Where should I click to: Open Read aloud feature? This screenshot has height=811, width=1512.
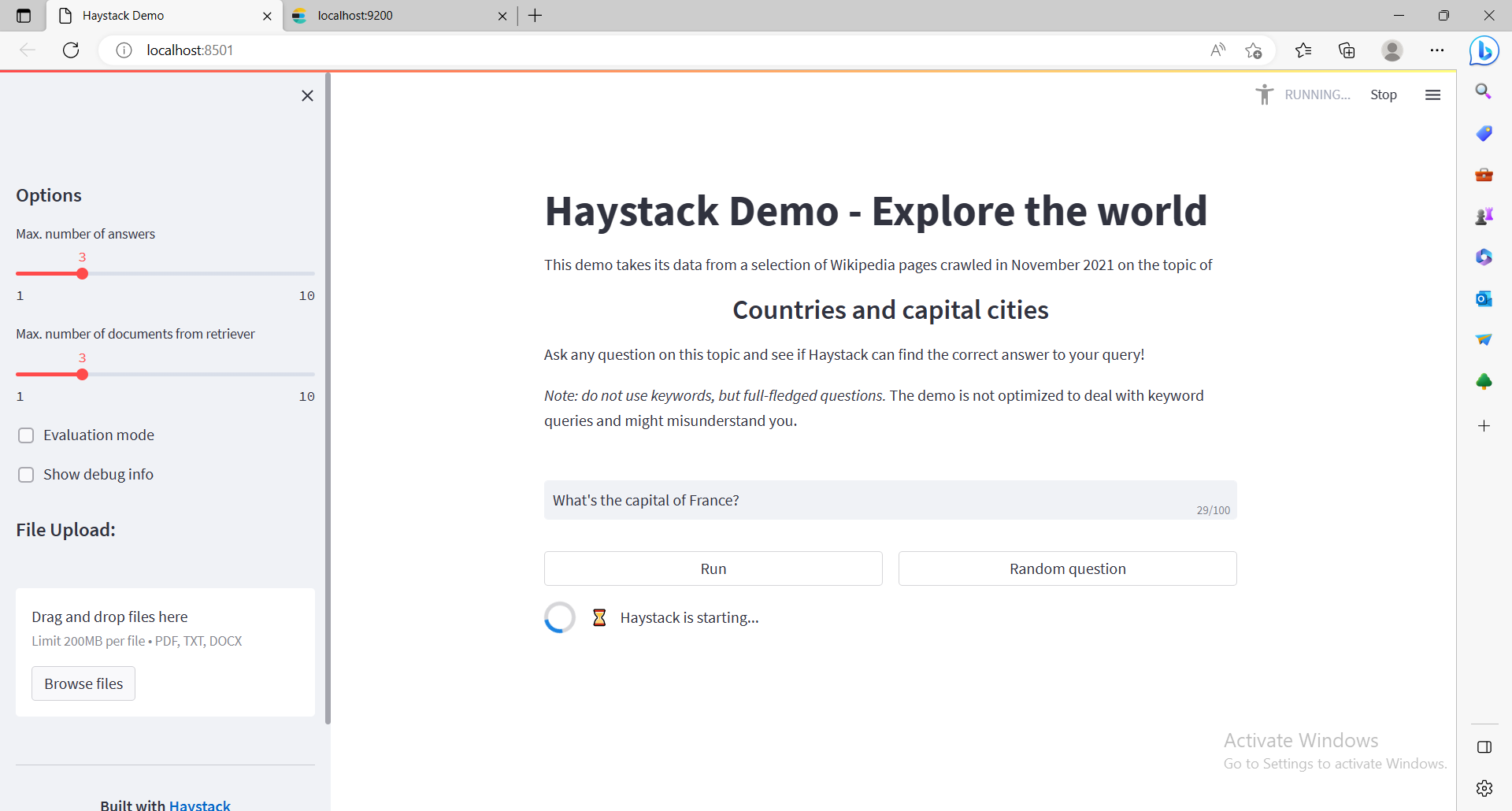click(1217, 50)
